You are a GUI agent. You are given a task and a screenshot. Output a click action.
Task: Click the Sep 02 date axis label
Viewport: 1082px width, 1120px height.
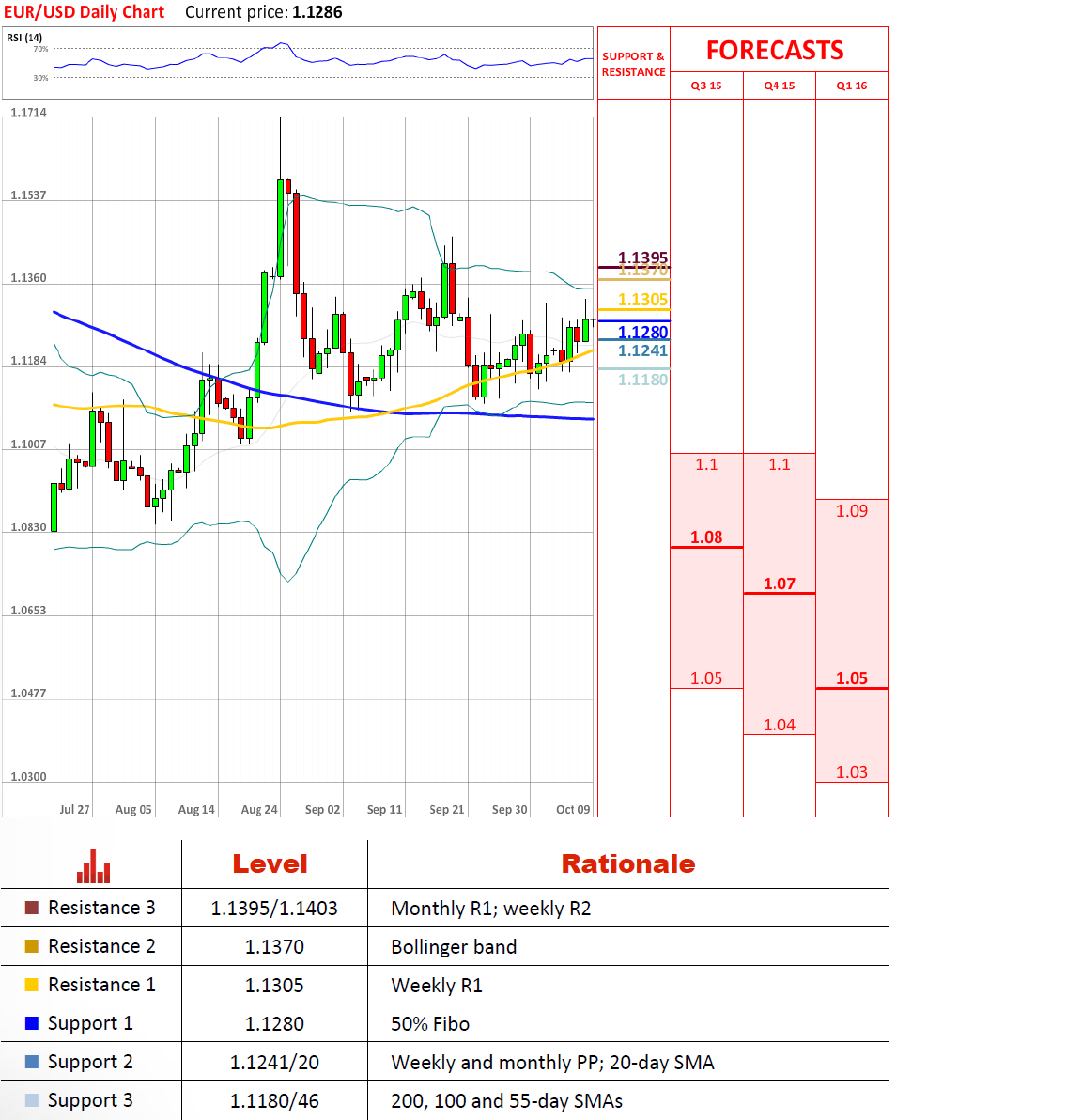coord(323,809)
